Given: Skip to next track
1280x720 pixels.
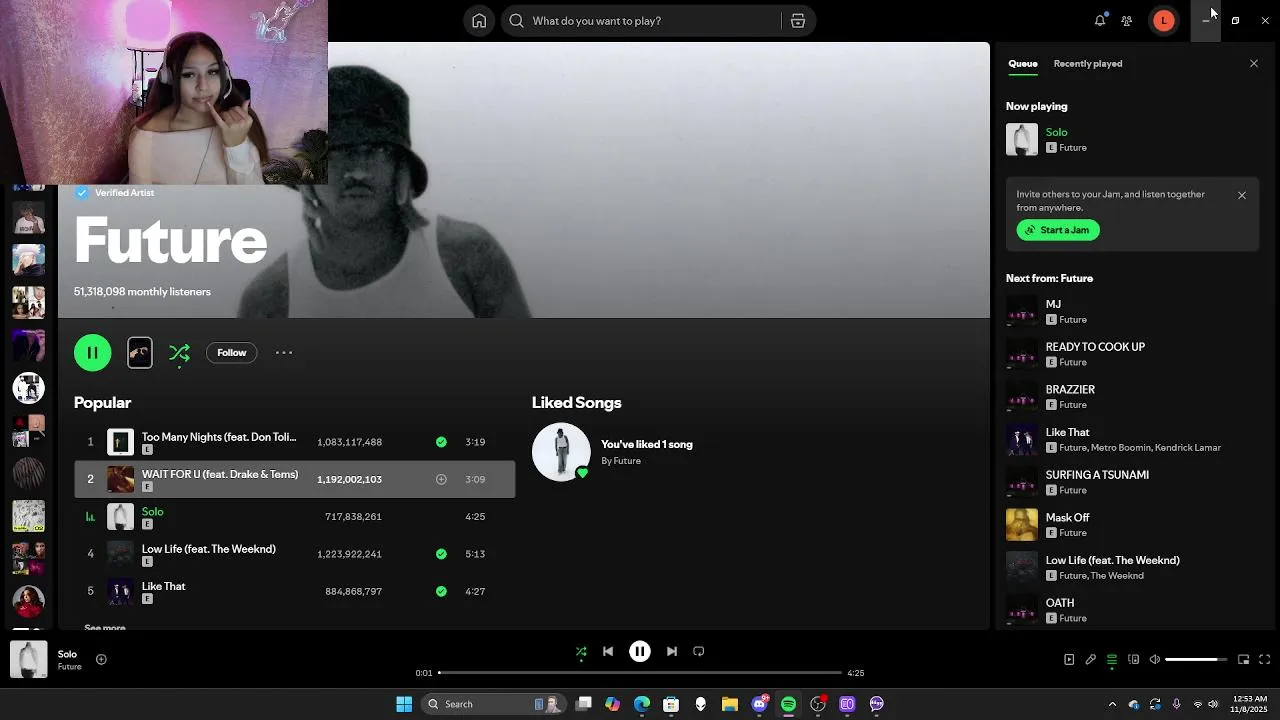Looking at the screenshot, I should pyautogui.click(x=672, y=651).
